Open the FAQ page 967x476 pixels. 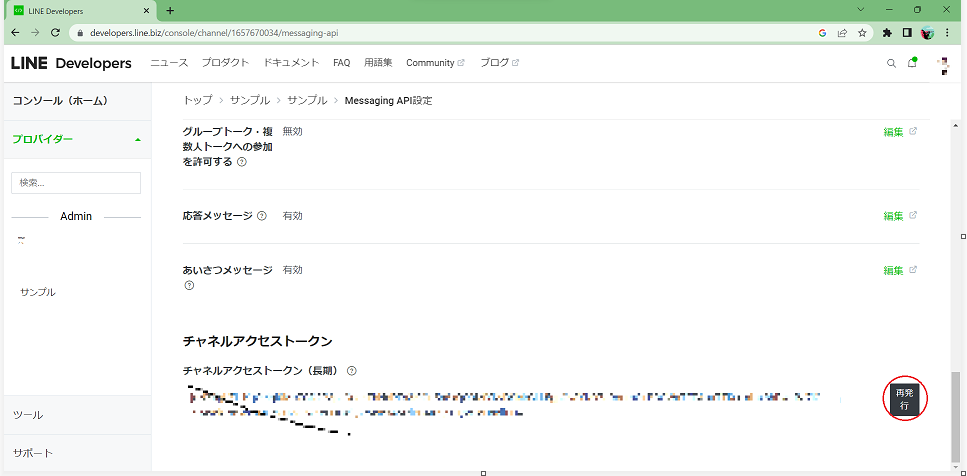[342, 62]
